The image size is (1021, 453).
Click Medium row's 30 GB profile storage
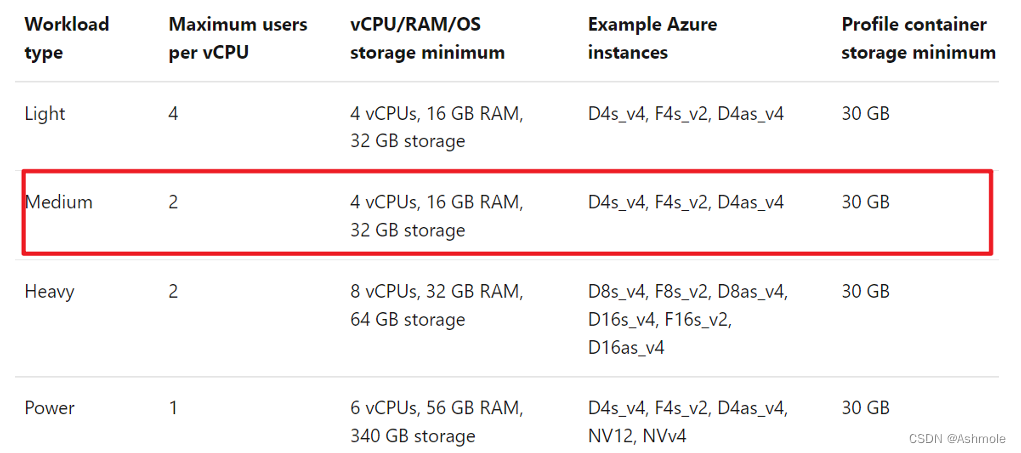[x=865, y=202]
